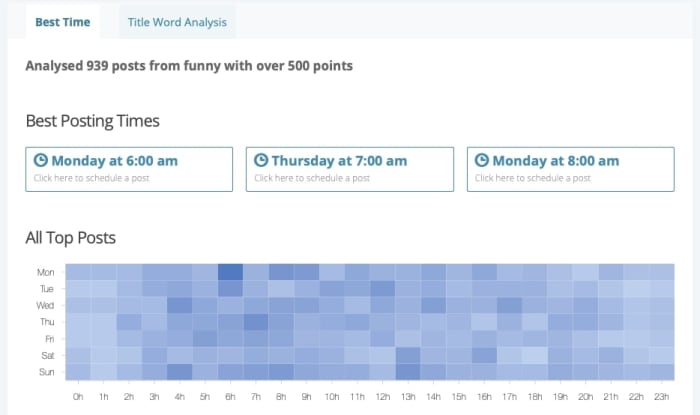Viewport: 700px width, 415px height.
Task: Click the Sunday 13h heatmap cell
Action: pyautogui.click(x=408, y=372)
